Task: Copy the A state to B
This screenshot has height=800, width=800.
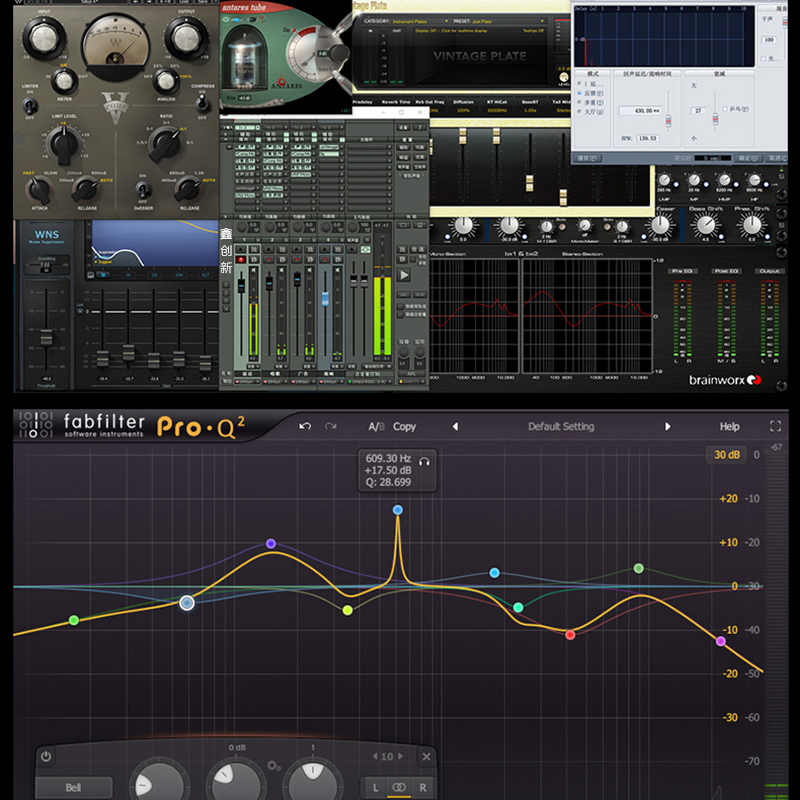Action: pyautogui.click(x=405, y=427)
